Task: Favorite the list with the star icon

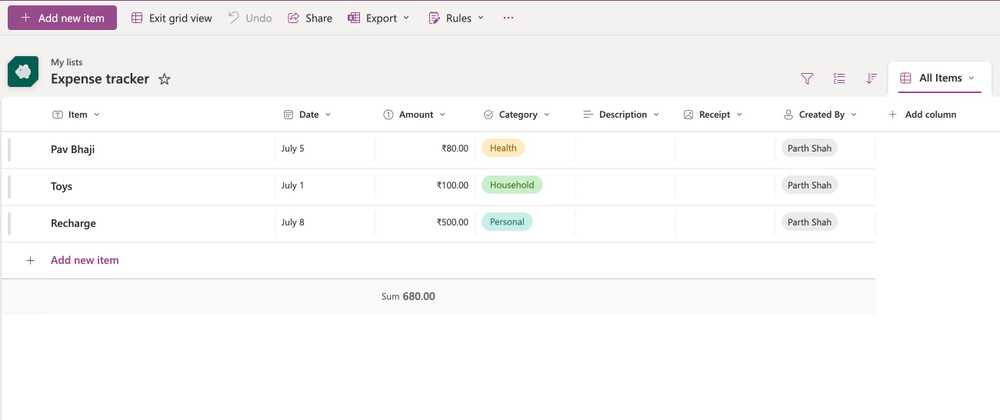Action: click(x=164, y=79)
